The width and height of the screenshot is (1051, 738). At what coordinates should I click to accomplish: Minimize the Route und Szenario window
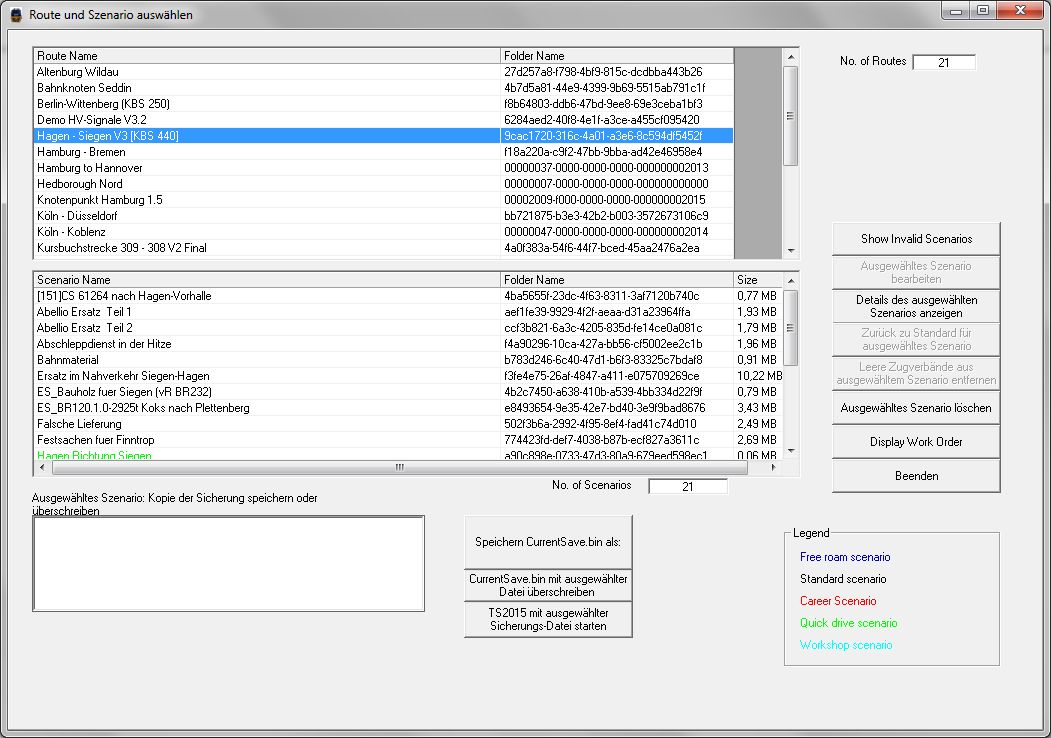tap(956, 11)
